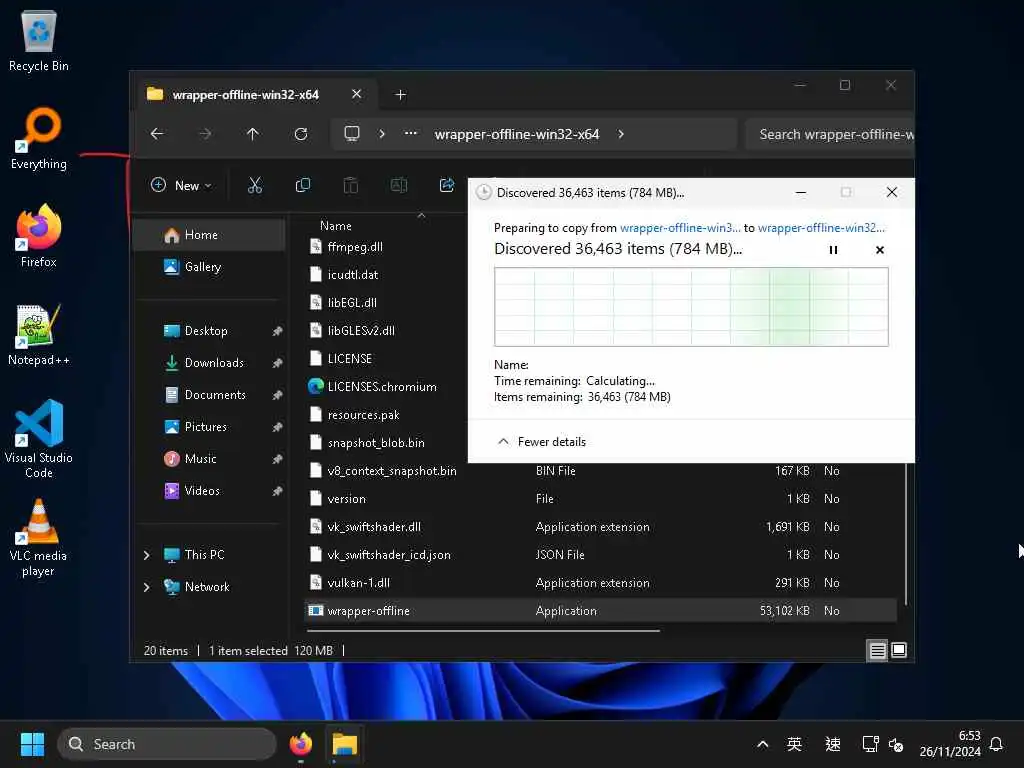This screenshot has height=768, width=1024.
Task: Open VLC media player desktop shortcut
Action: [x=39, y=538]
